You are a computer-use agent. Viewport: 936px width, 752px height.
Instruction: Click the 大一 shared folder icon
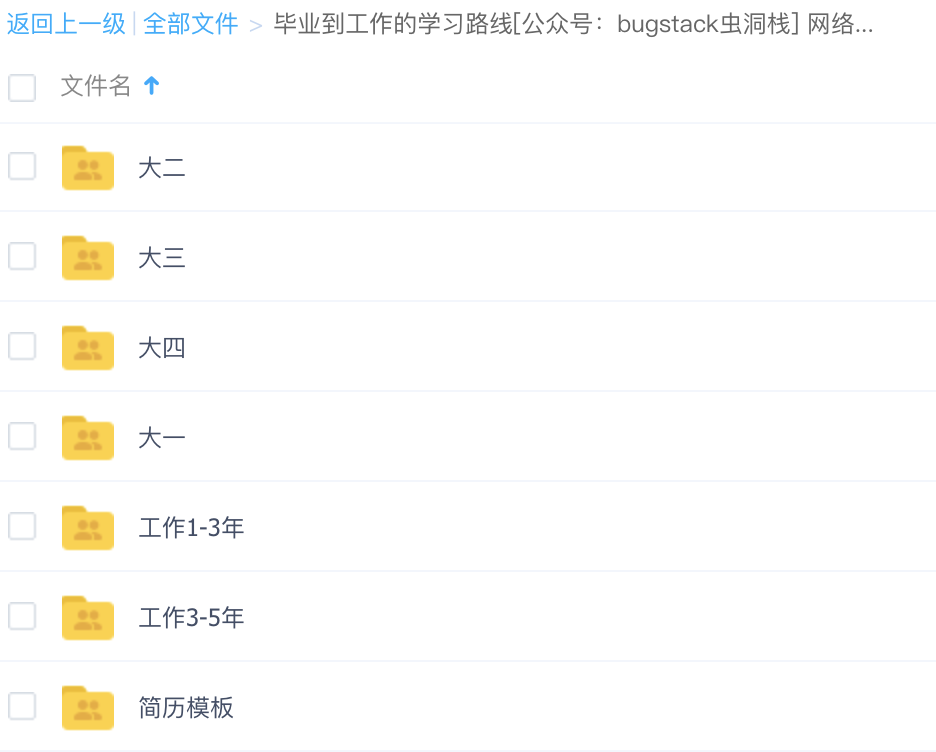(88, 438)
